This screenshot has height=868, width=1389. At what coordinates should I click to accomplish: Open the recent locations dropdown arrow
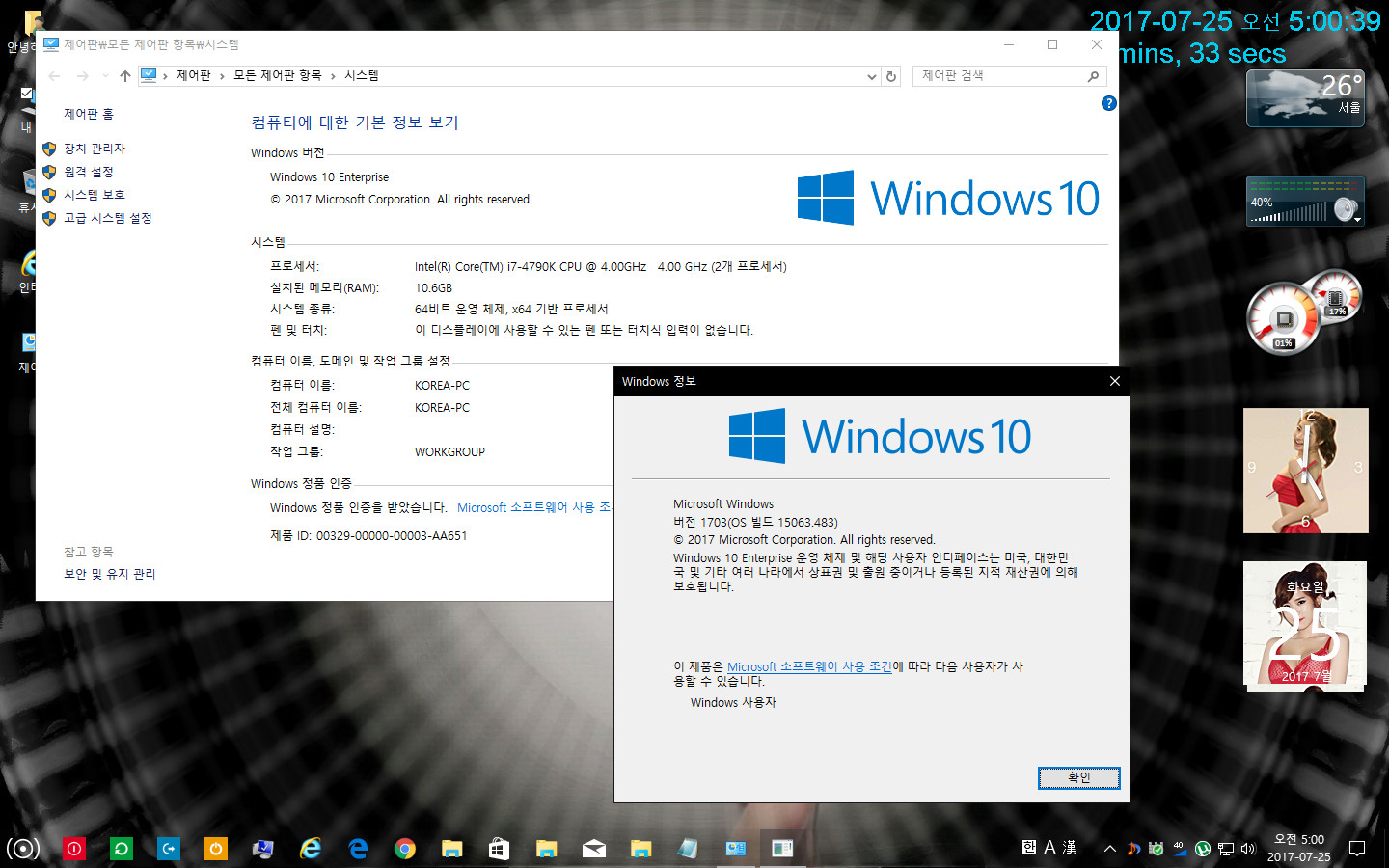coord(105,76)
